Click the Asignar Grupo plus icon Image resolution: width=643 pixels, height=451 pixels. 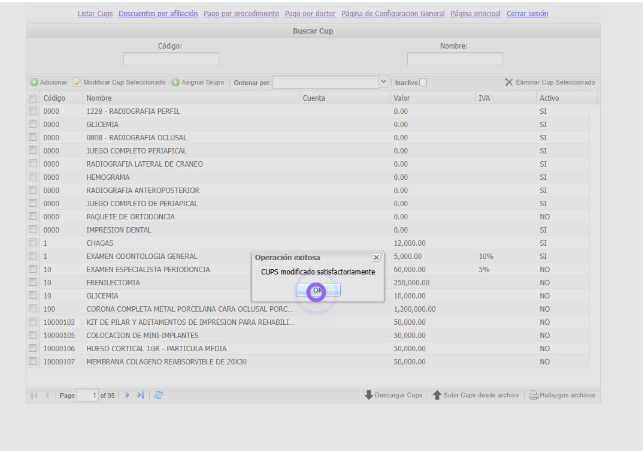coord(176,82)
